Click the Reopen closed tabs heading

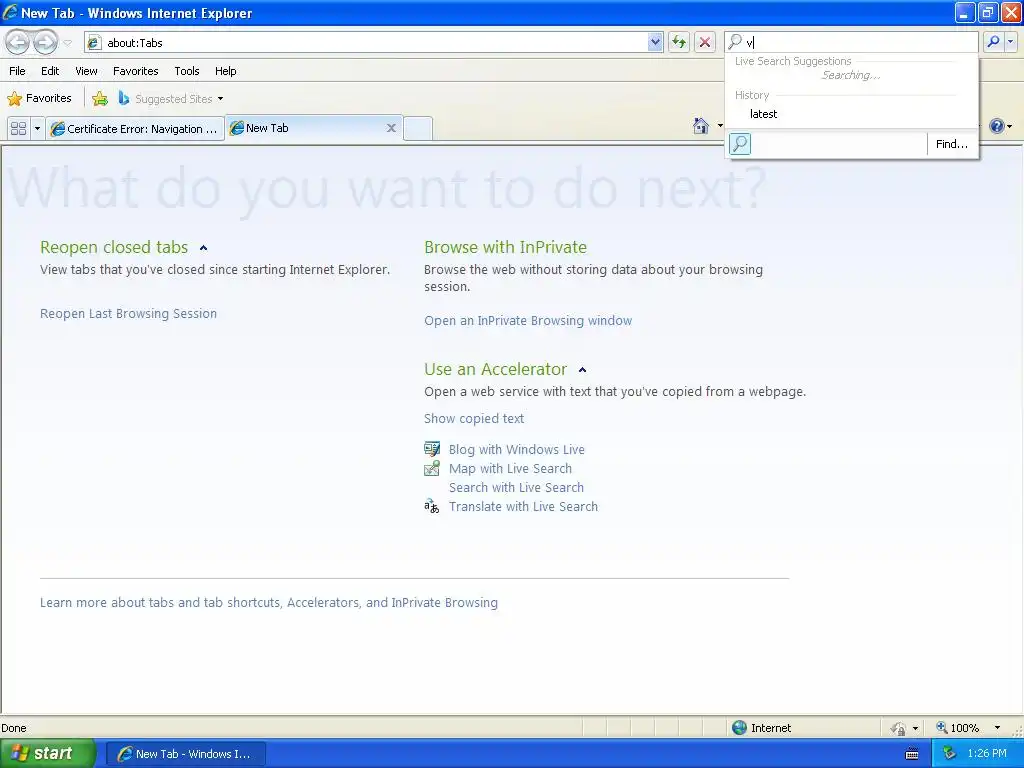point(114,248)
